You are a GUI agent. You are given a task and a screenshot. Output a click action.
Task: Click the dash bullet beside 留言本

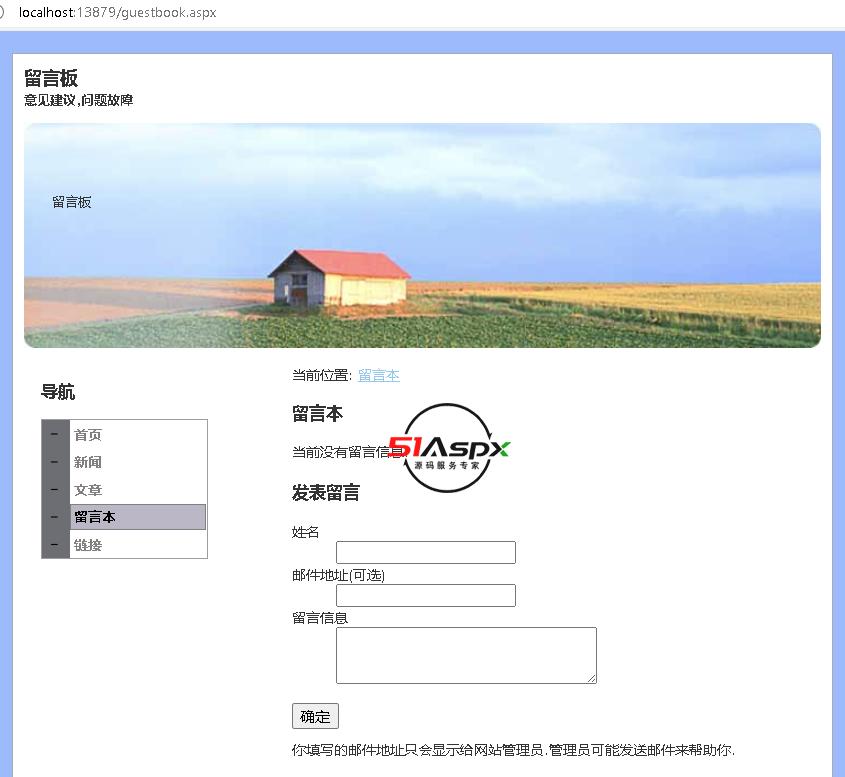(54, 517)
